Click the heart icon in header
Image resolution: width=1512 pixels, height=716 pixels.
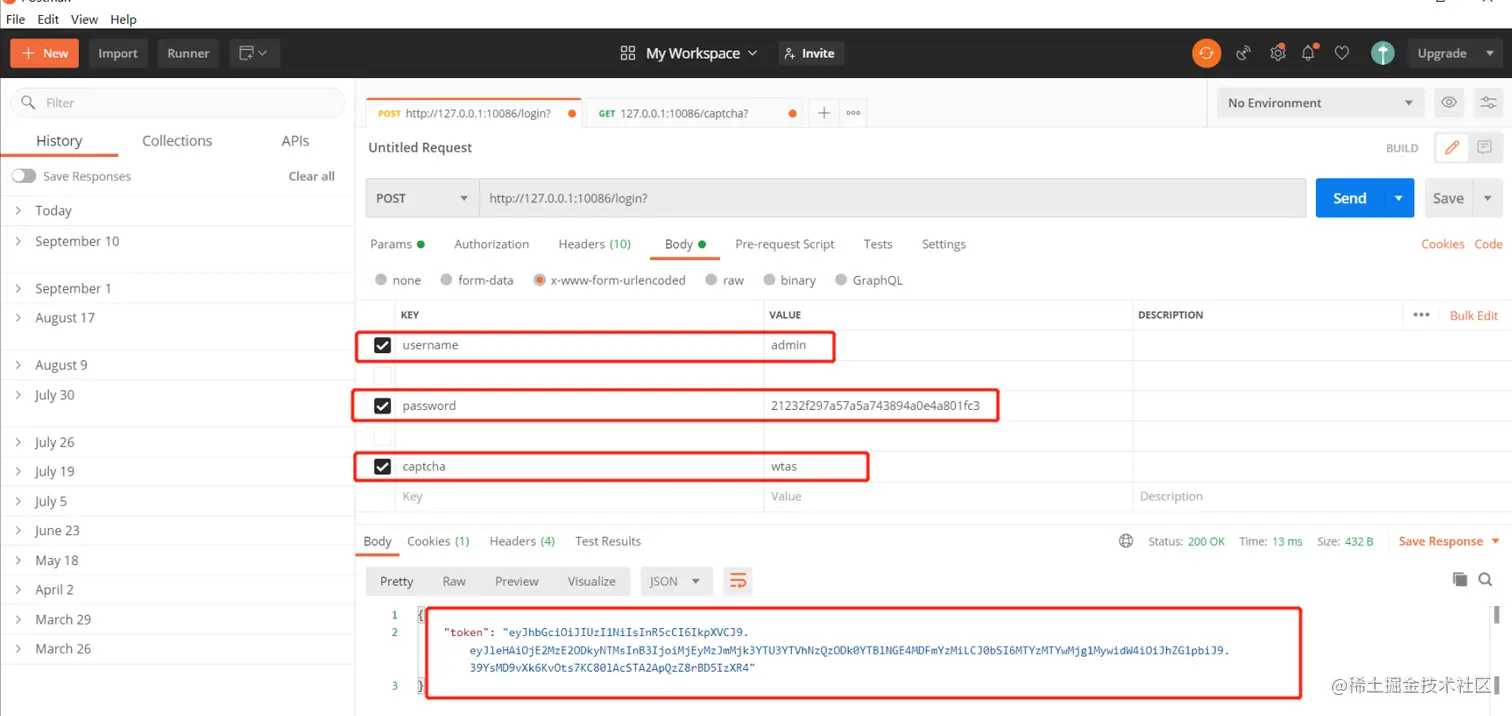click(x=1342, y=53)
